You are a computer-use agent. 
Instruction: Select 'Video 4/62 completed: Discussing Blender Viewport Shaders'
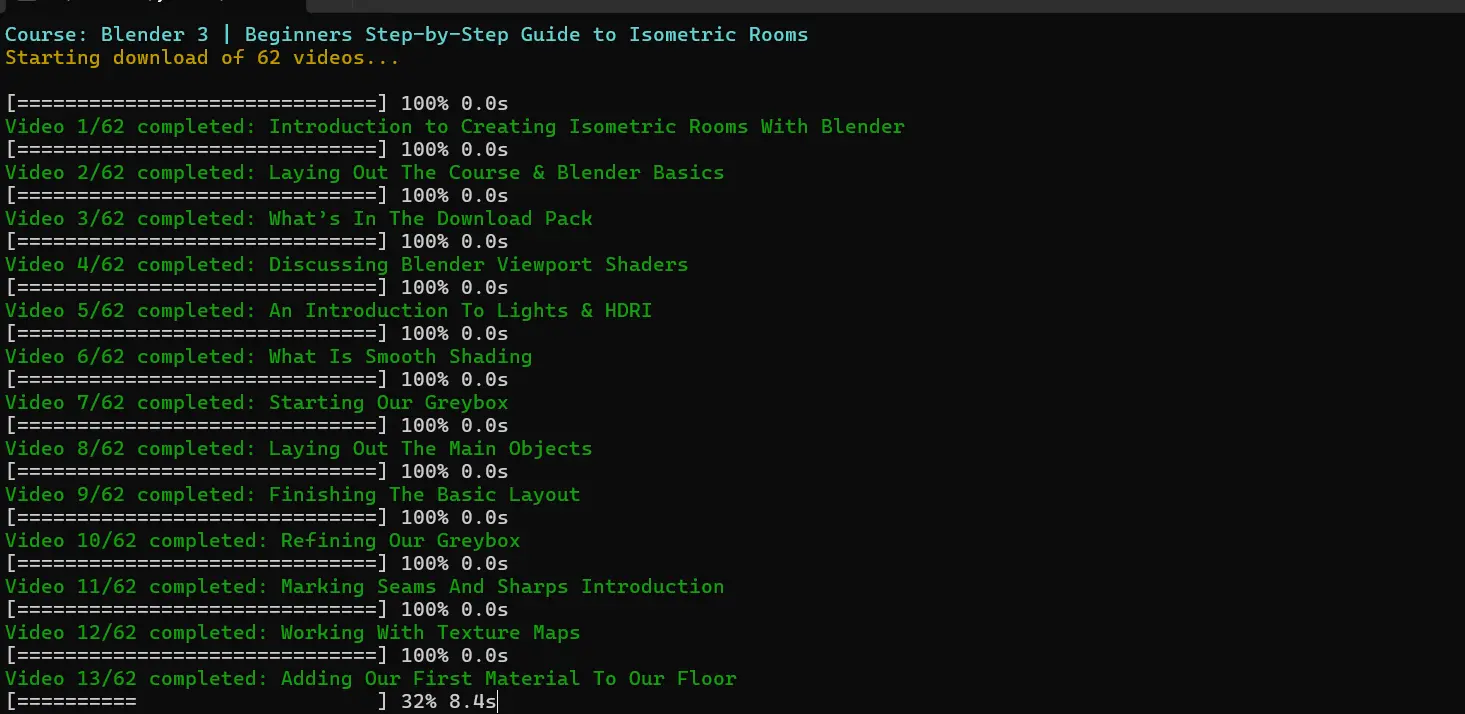(346, 265)
